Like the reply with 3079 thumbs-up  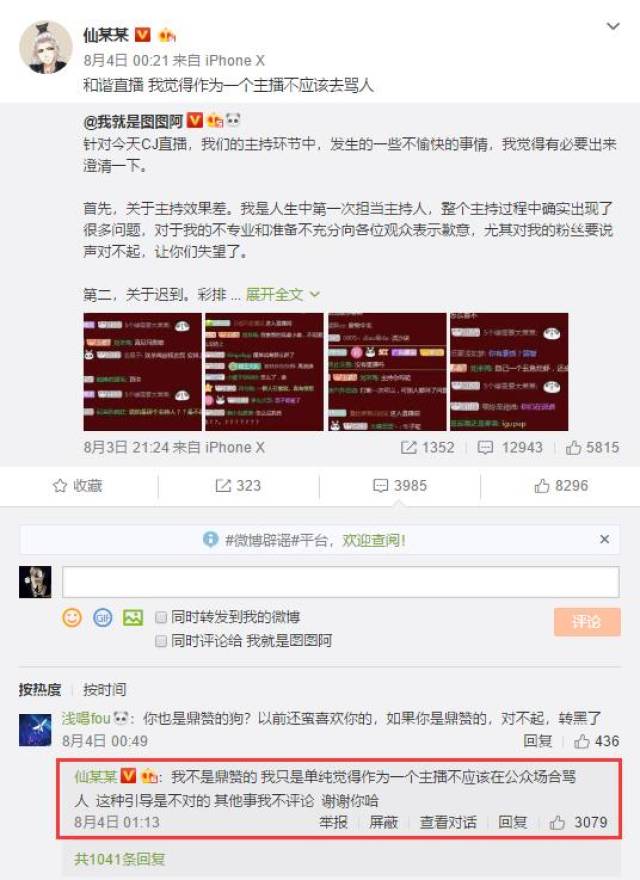pyautogui.click(x=578, y=822)
